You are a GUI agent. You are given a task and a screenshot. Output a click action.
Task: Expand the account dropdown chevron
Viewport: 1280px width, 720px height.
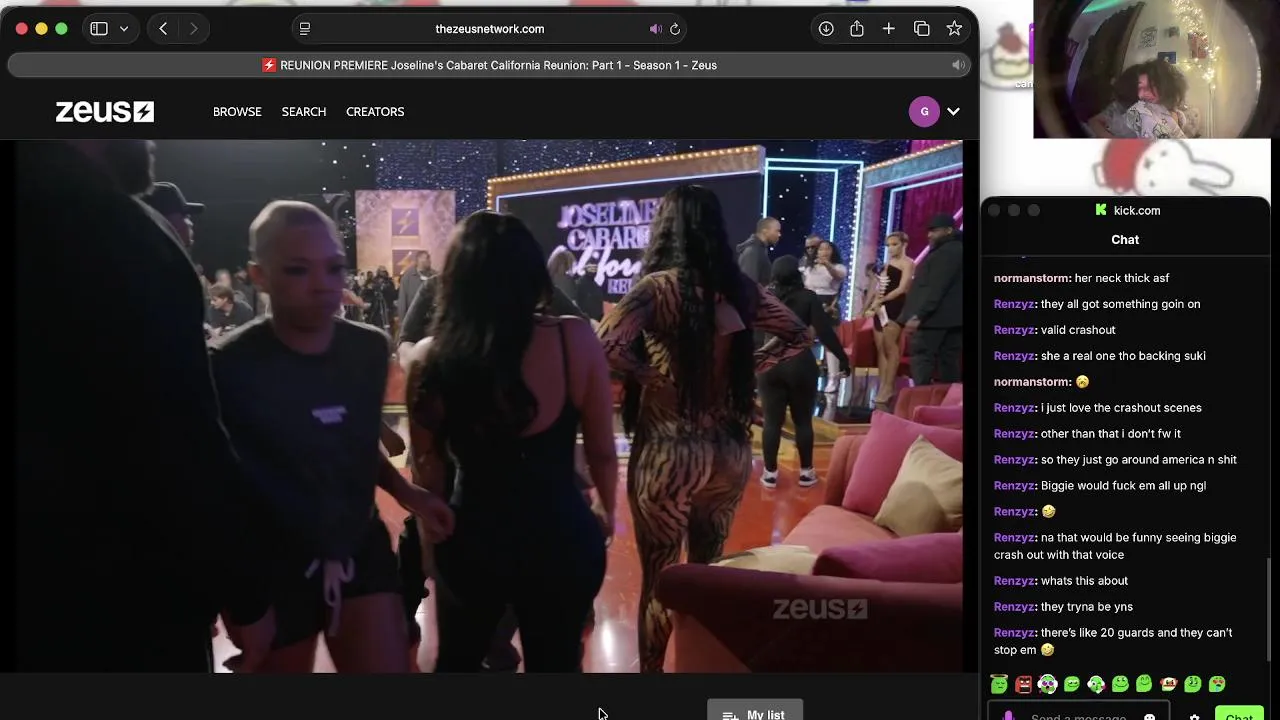[953, 112]
